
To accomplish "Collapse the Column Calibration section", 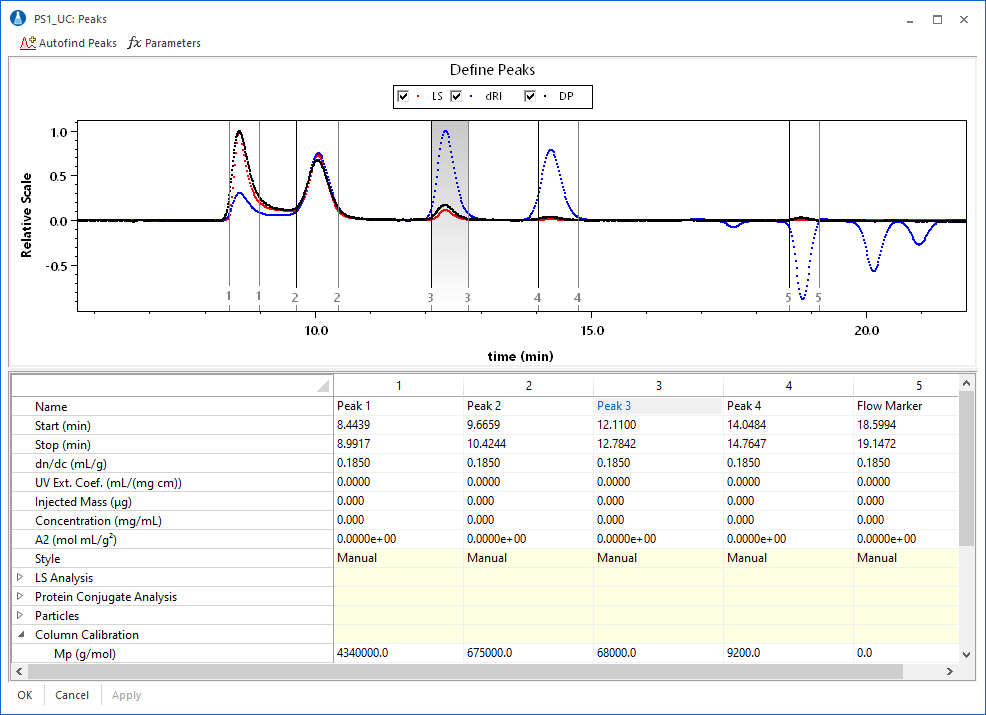I will [x=21, y=635].
